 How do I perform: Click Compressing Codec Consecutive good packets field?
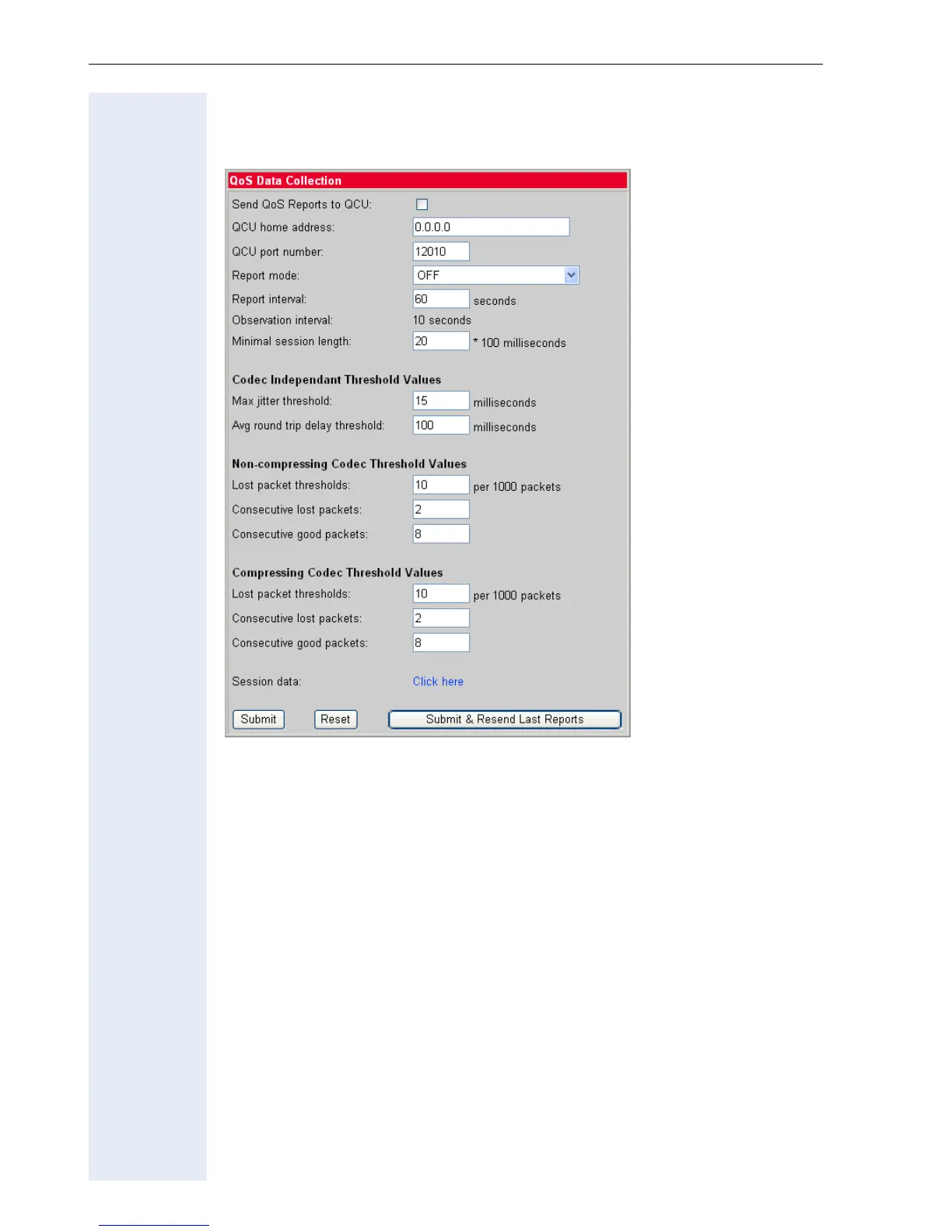(x=441, y=643)
